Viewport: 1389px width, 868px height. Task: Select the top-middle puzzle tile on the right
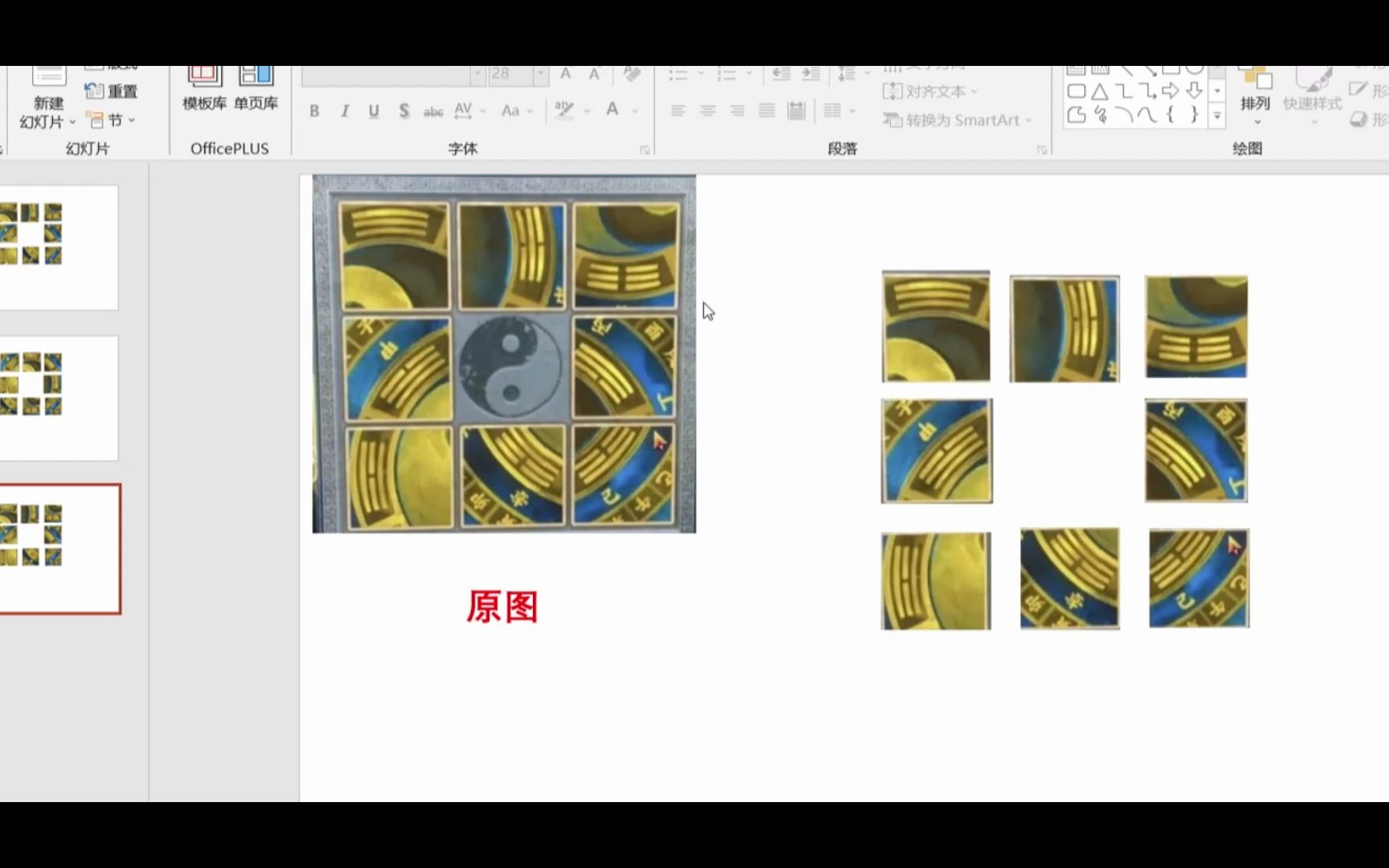point(1064,329)
